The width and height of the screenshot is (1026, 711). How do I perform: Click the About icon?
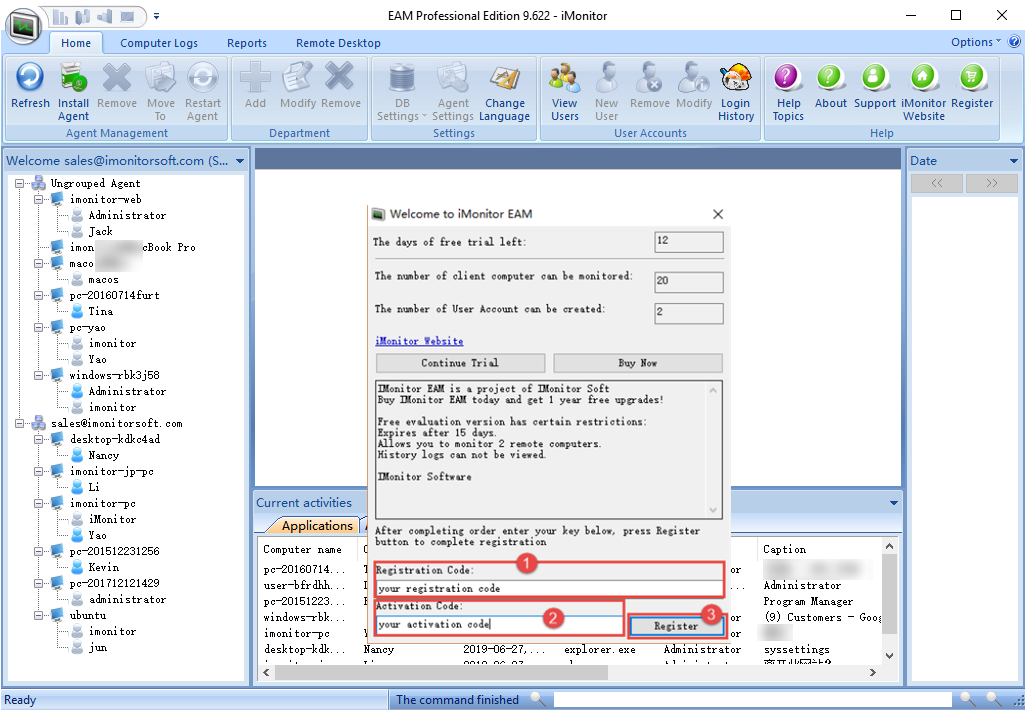pos(830,84)
